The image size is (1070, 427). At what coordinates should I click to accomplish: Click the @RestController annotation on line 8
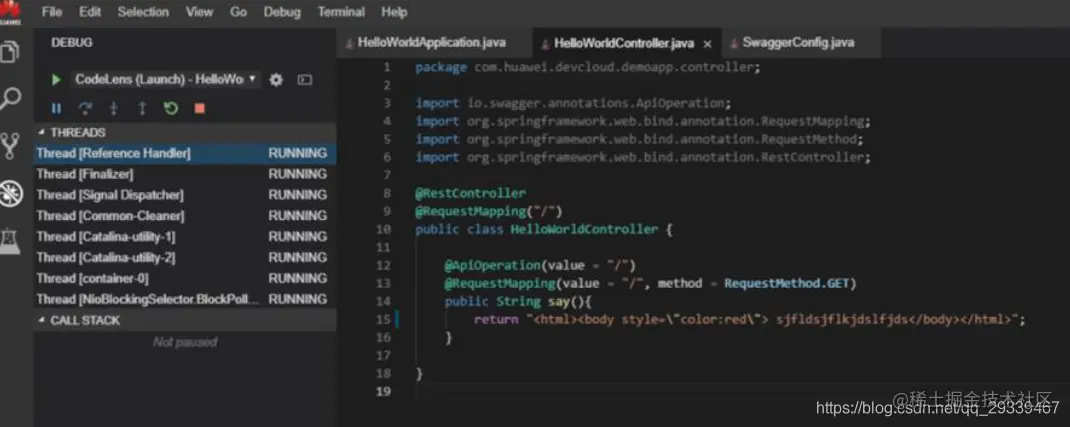coord(470,193)
